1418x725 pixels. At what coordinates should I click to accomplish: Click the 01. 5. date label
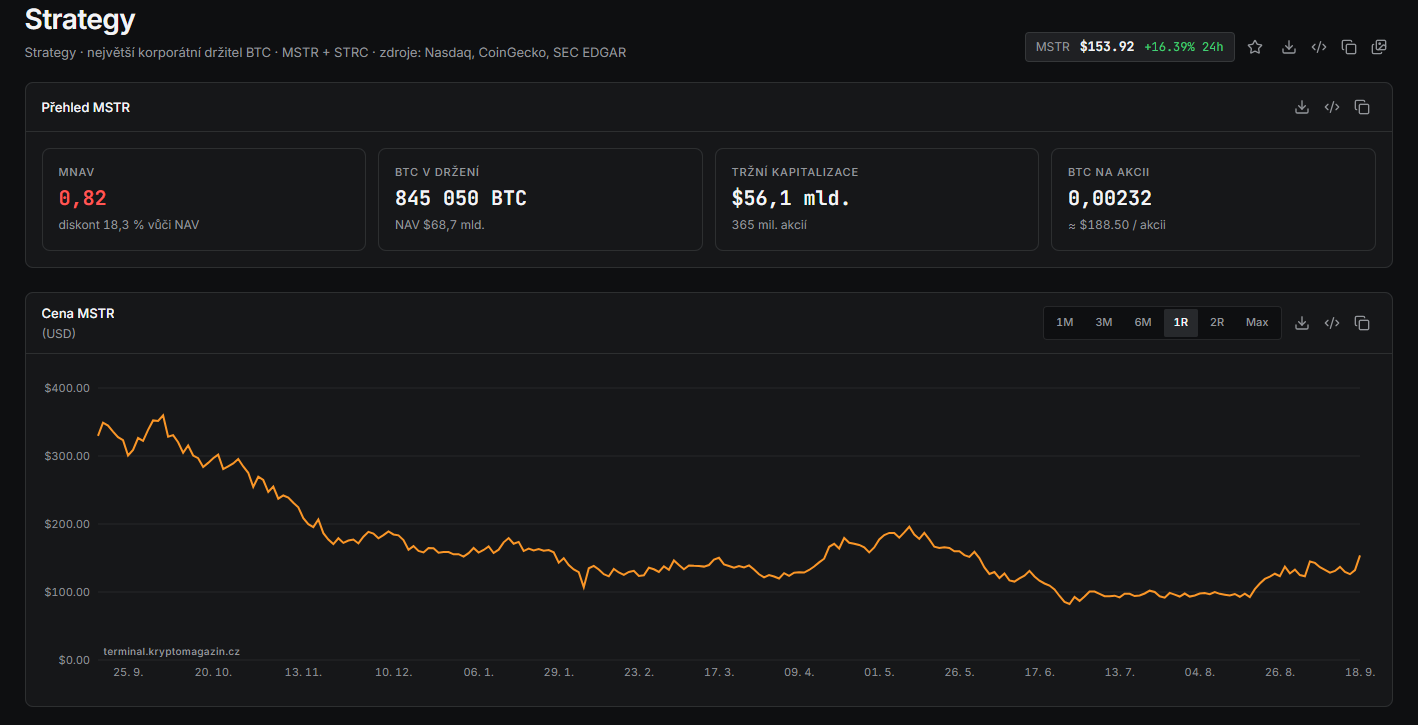tap(879, 672)
